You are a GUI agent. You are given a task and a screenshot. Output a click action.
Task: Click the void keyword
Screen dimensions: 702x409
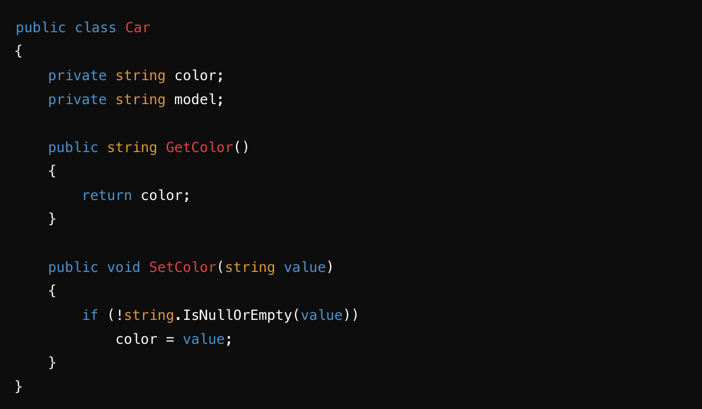point(124,267)
